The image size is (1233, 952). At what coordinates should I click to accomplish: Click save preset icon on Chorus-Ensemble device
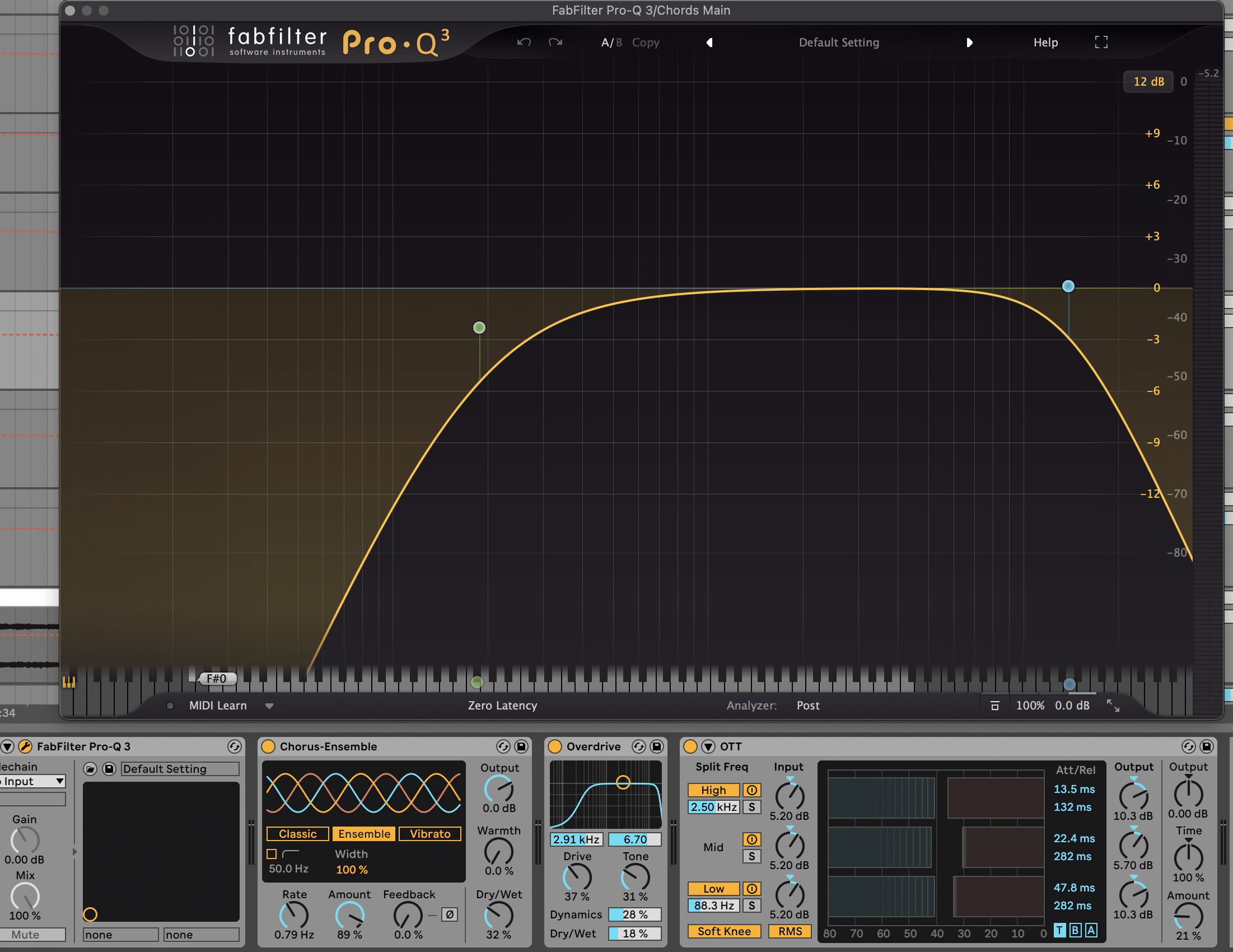[521, 746]
